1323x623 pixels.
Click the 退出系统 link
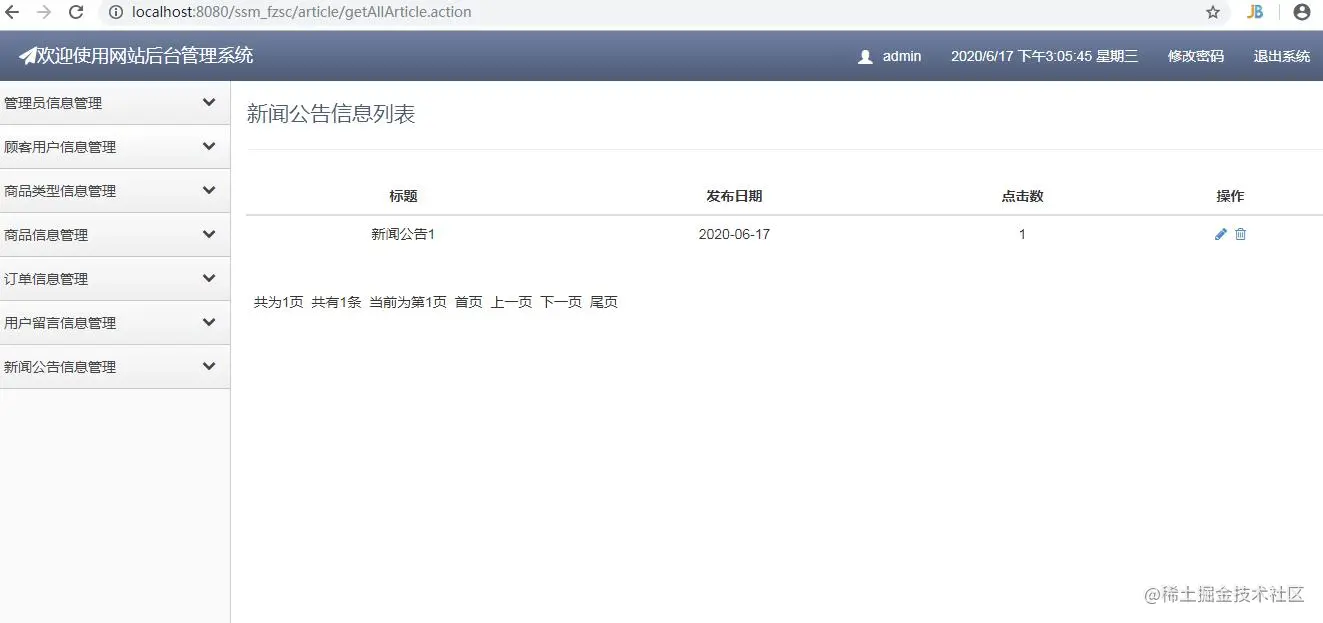point(1282,56)
